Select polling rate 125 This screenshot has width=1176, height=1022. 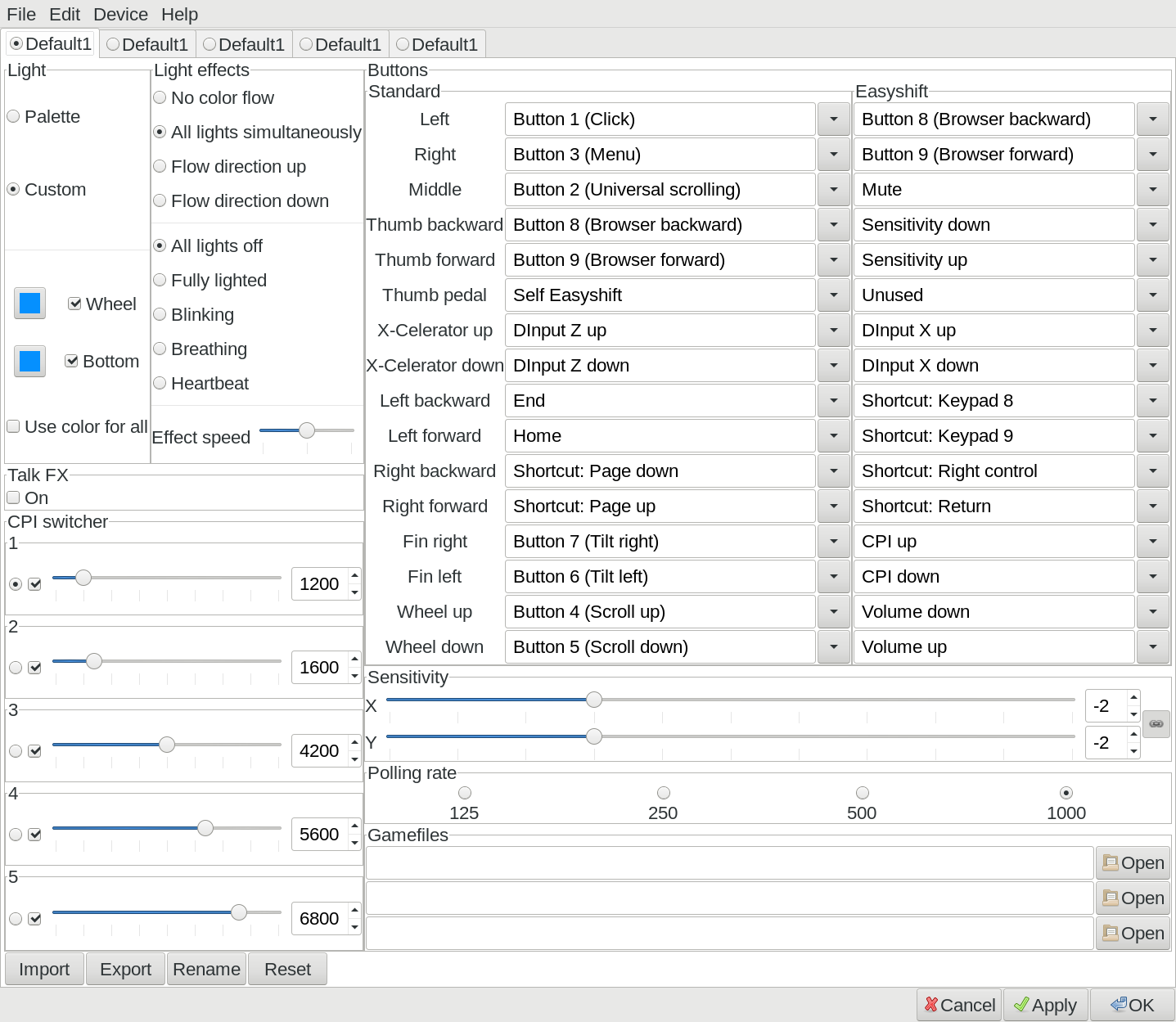(x=465, y=793)
